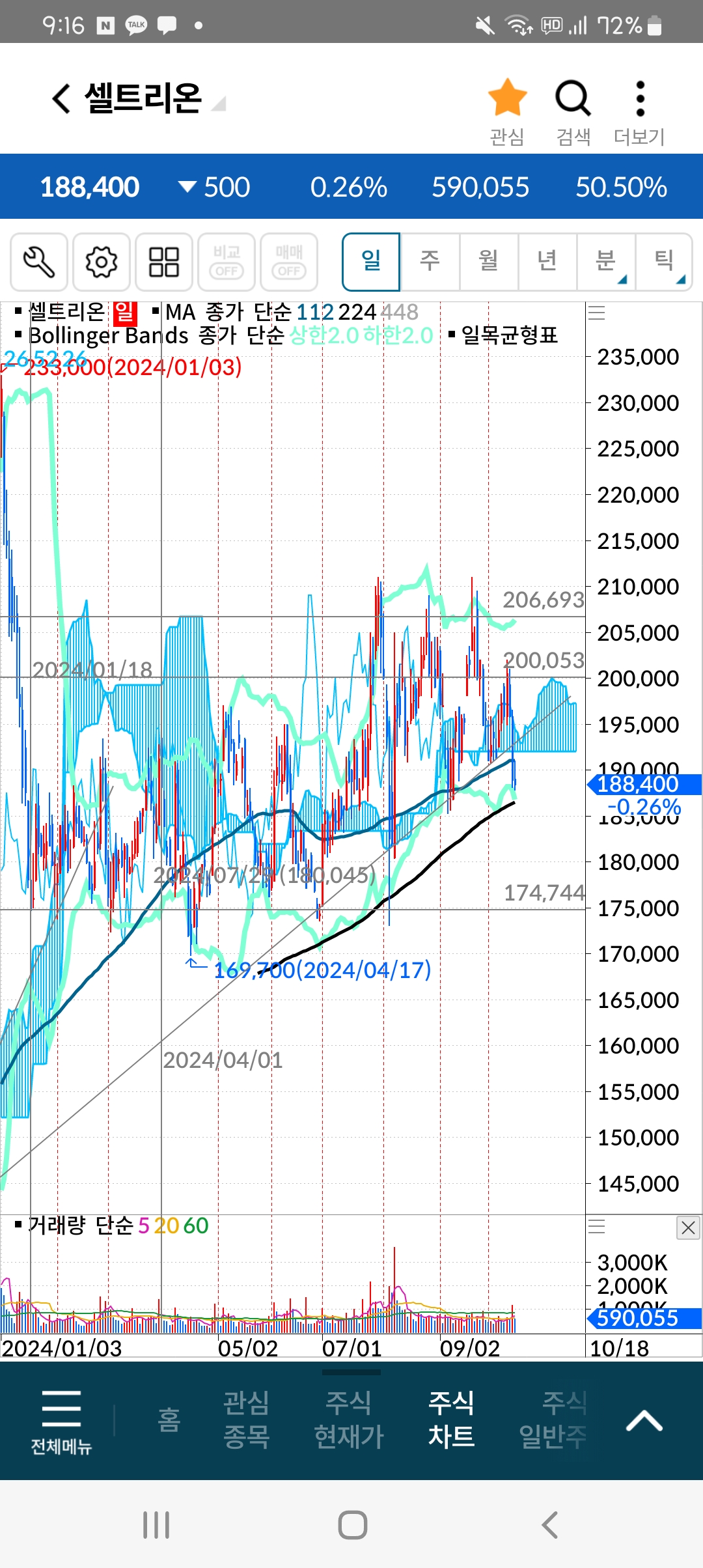Select the 월 monthly chart tab

click(x=488, y=262)
